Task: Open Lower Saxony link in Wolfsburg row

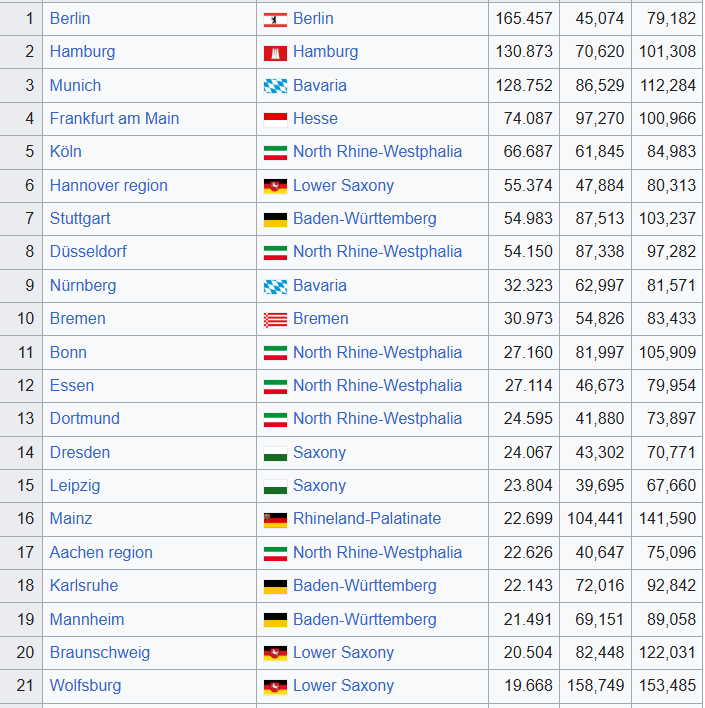Action: 343,686
